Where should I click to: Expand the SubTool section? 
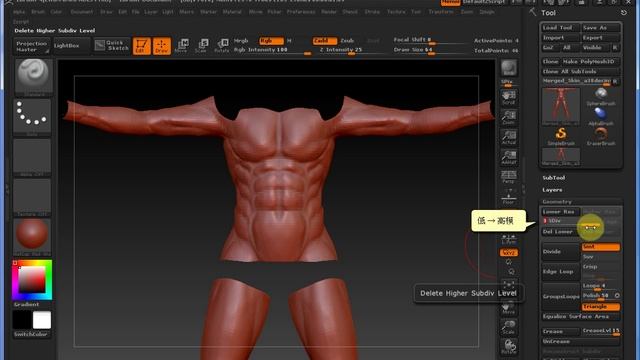[554, 178]
